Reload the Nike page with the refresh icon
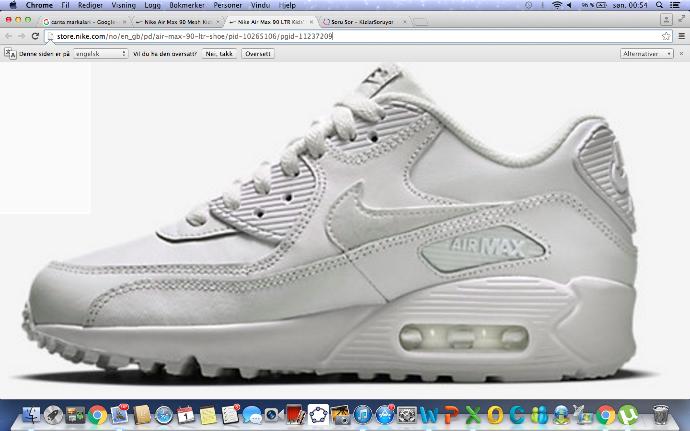 coord(36,36)
